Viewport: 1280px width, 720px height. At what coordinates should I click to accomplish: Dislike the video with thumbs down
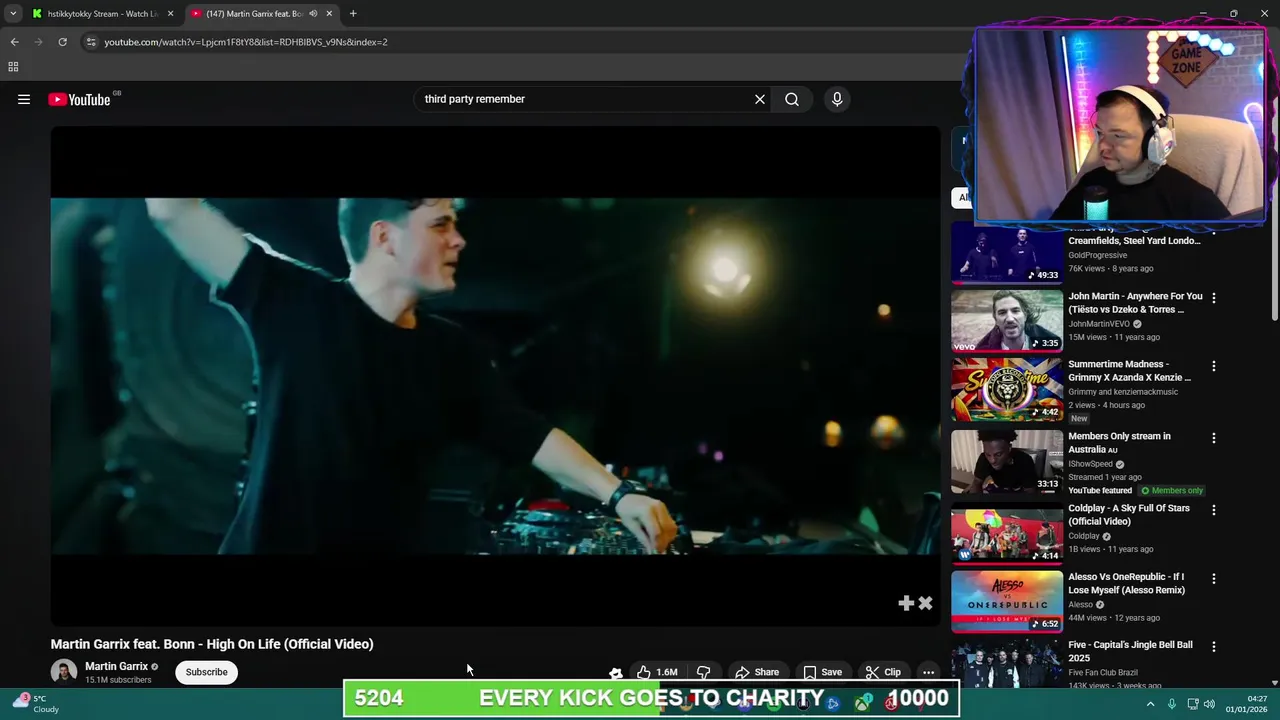coord(703,672)
